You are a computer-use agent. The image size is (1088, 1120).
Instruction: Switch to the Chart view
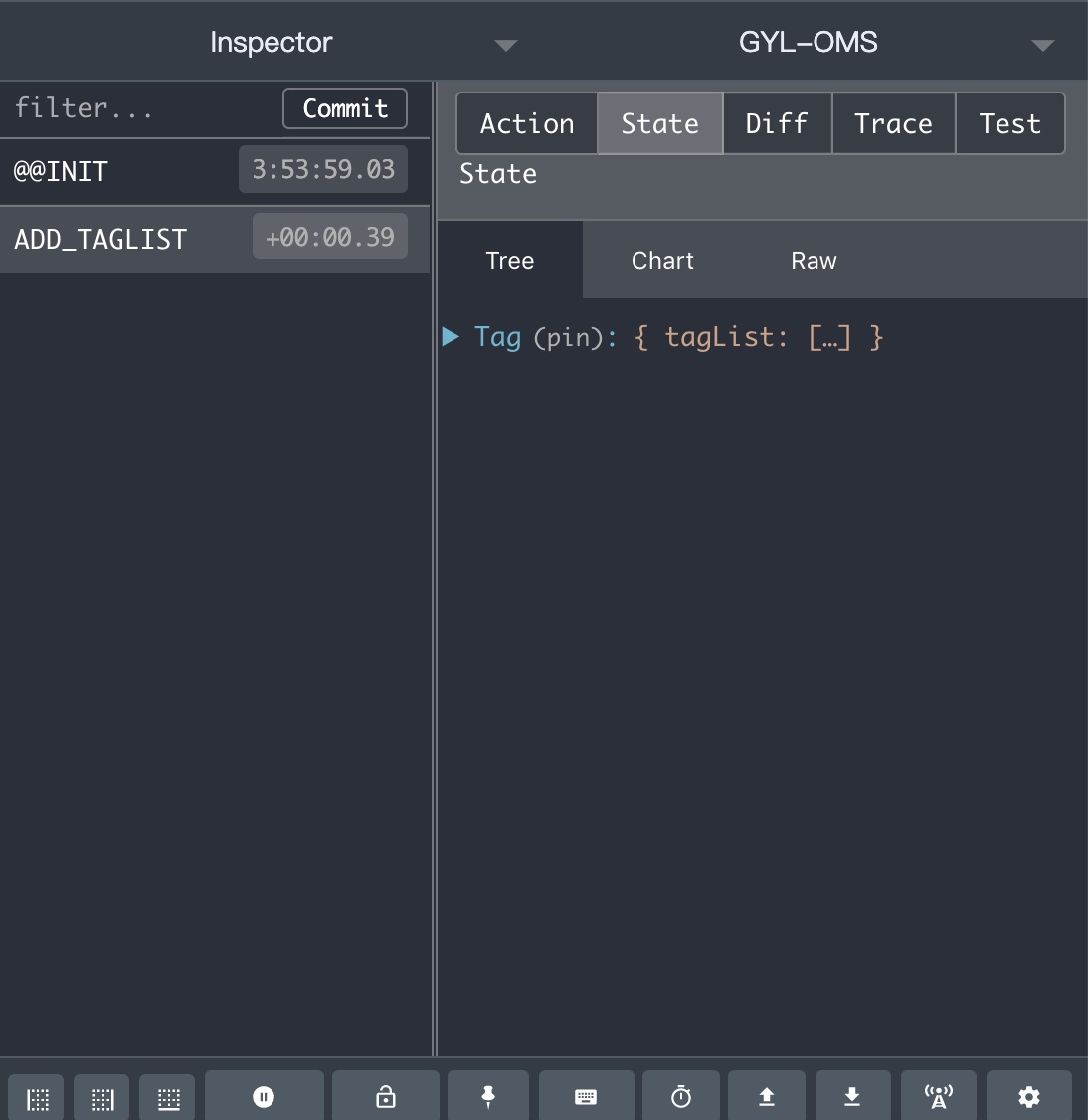(662, 260)
